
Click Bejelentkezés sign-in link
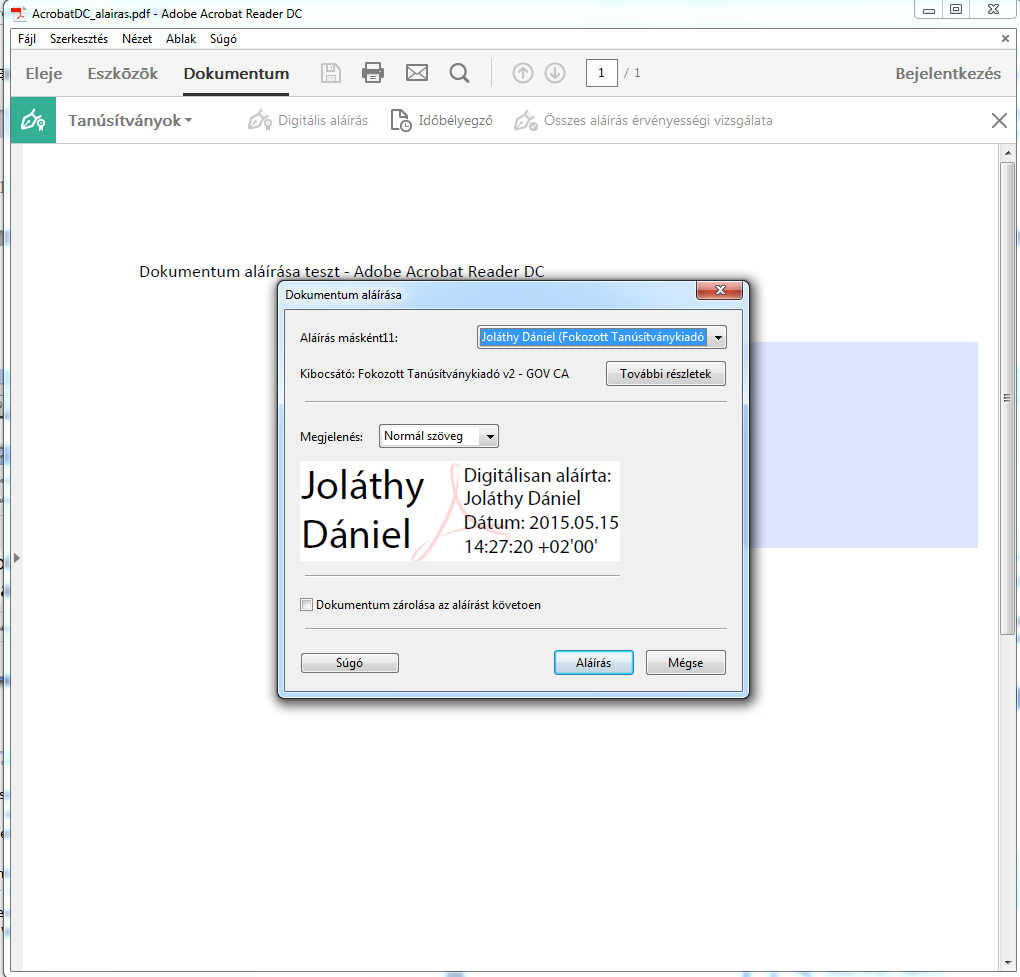(948, 74)
